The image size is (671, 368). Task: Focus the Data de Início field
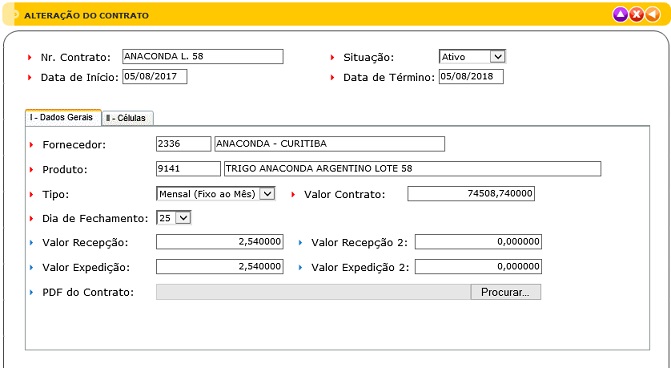click(154, 77)
